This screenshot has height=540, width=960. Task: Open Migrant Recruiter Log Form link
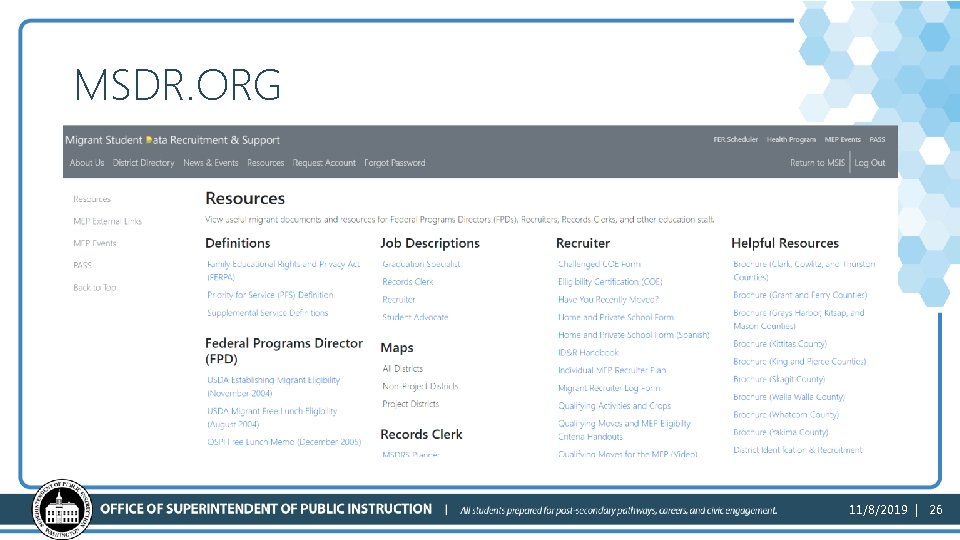pos(609,388)
